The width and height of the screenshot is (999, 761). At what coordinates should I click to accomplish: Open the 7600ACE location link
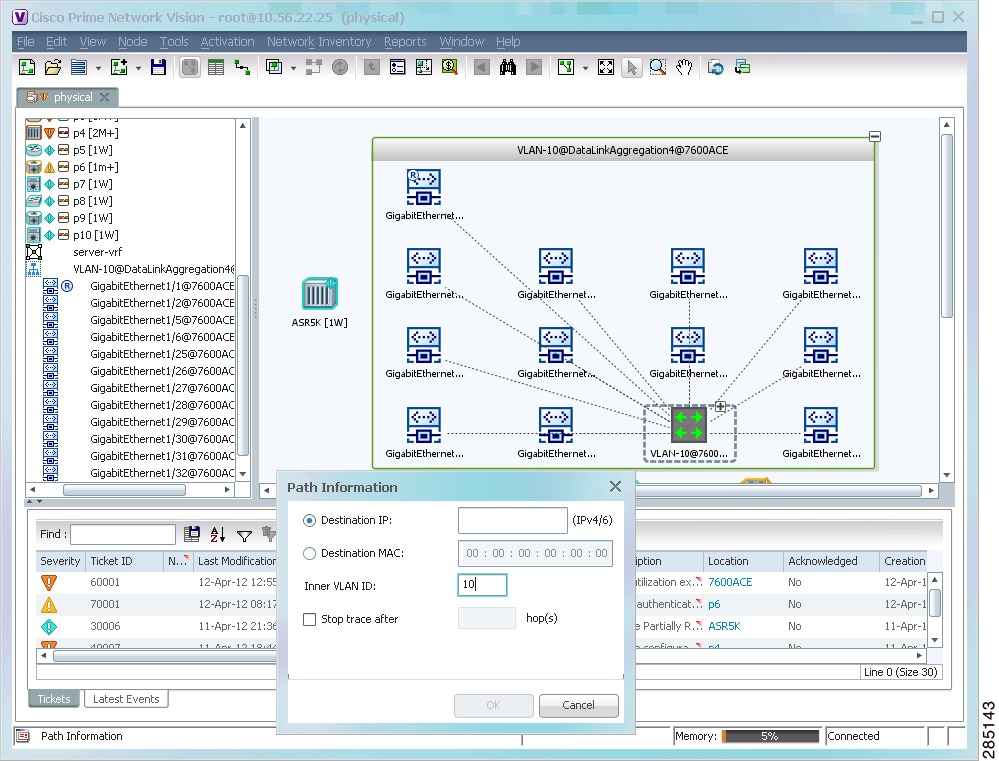[x=730, y=583]
